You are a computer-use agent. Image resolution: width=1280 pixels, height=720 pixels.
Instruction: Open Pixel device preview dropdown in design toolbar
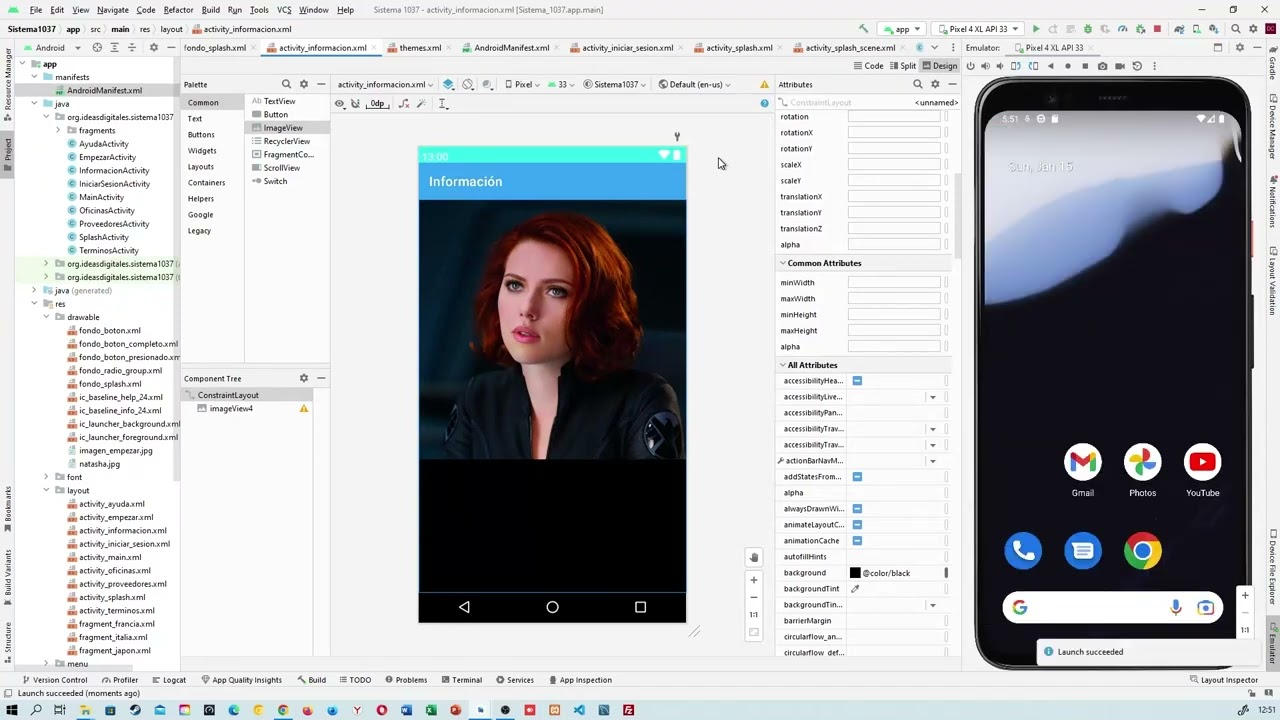click(524, 84)
